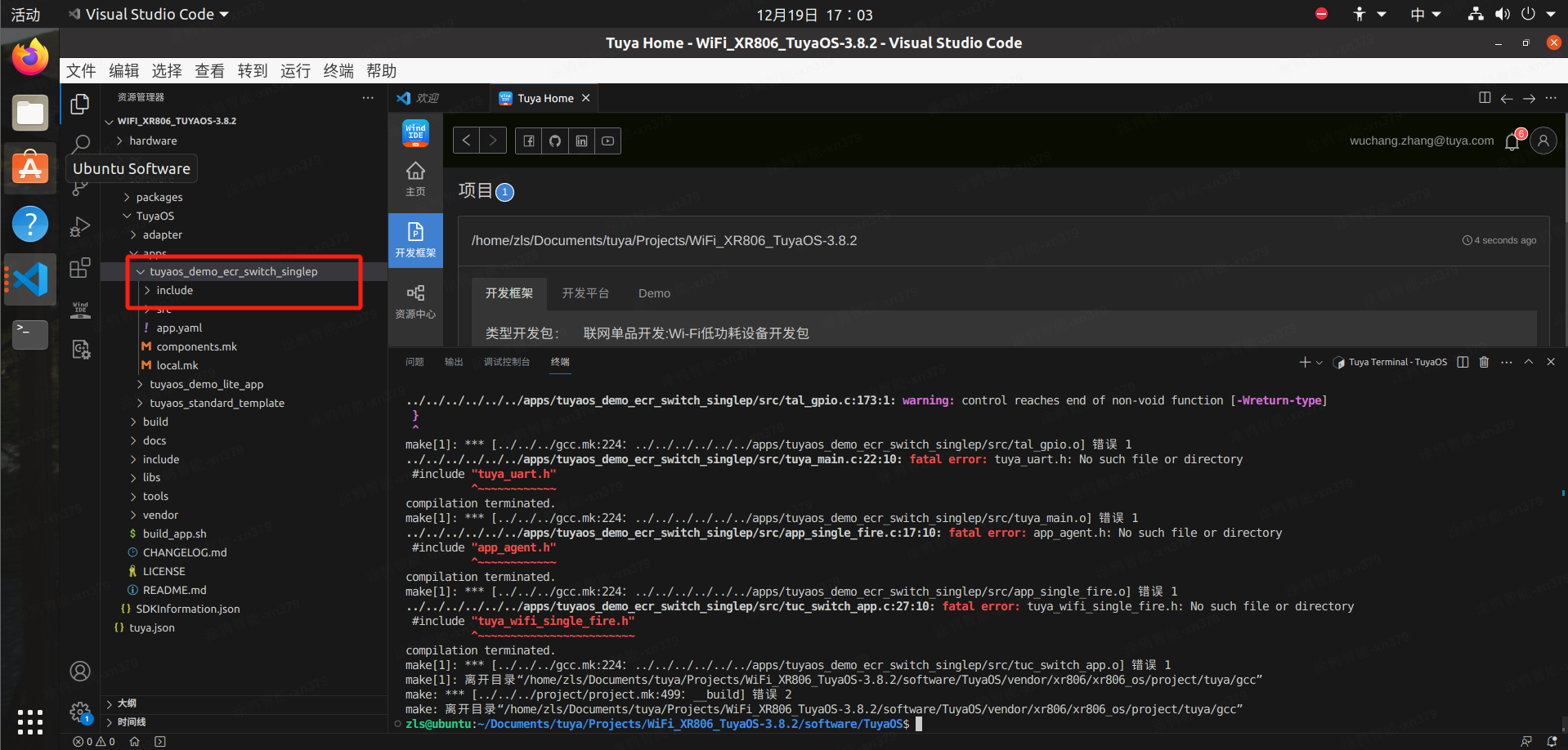This screenshot has height=750, width=1568.
Task: Open the project path WiFi_XR806_TuyaOS-3.8.2 entry
Action: 664,240
